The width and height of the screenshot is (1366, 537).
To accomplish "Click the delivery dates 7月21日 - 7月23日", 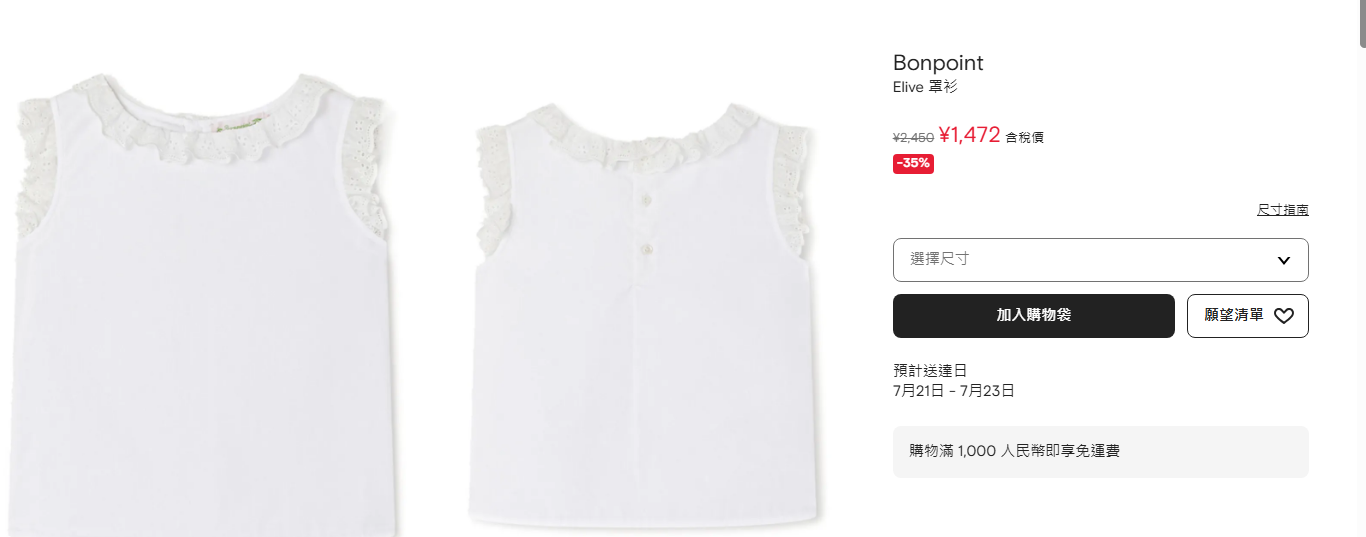I will click(x=954, y=391).
